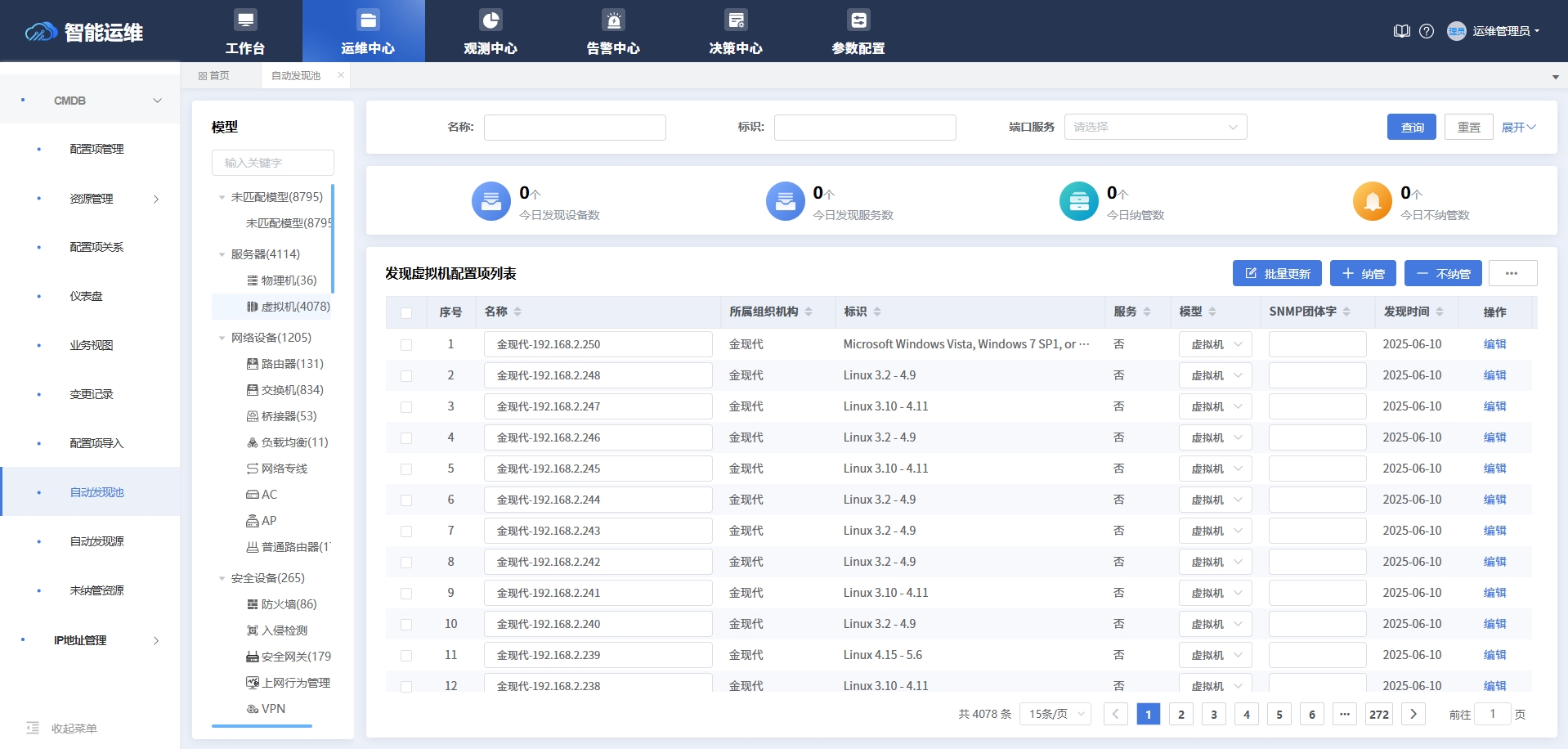Image resolution: width=1568 pixels, height=749 pixels.
Task: Open the 告警中心 alarm center icon
Action: [x=613, y=20]
